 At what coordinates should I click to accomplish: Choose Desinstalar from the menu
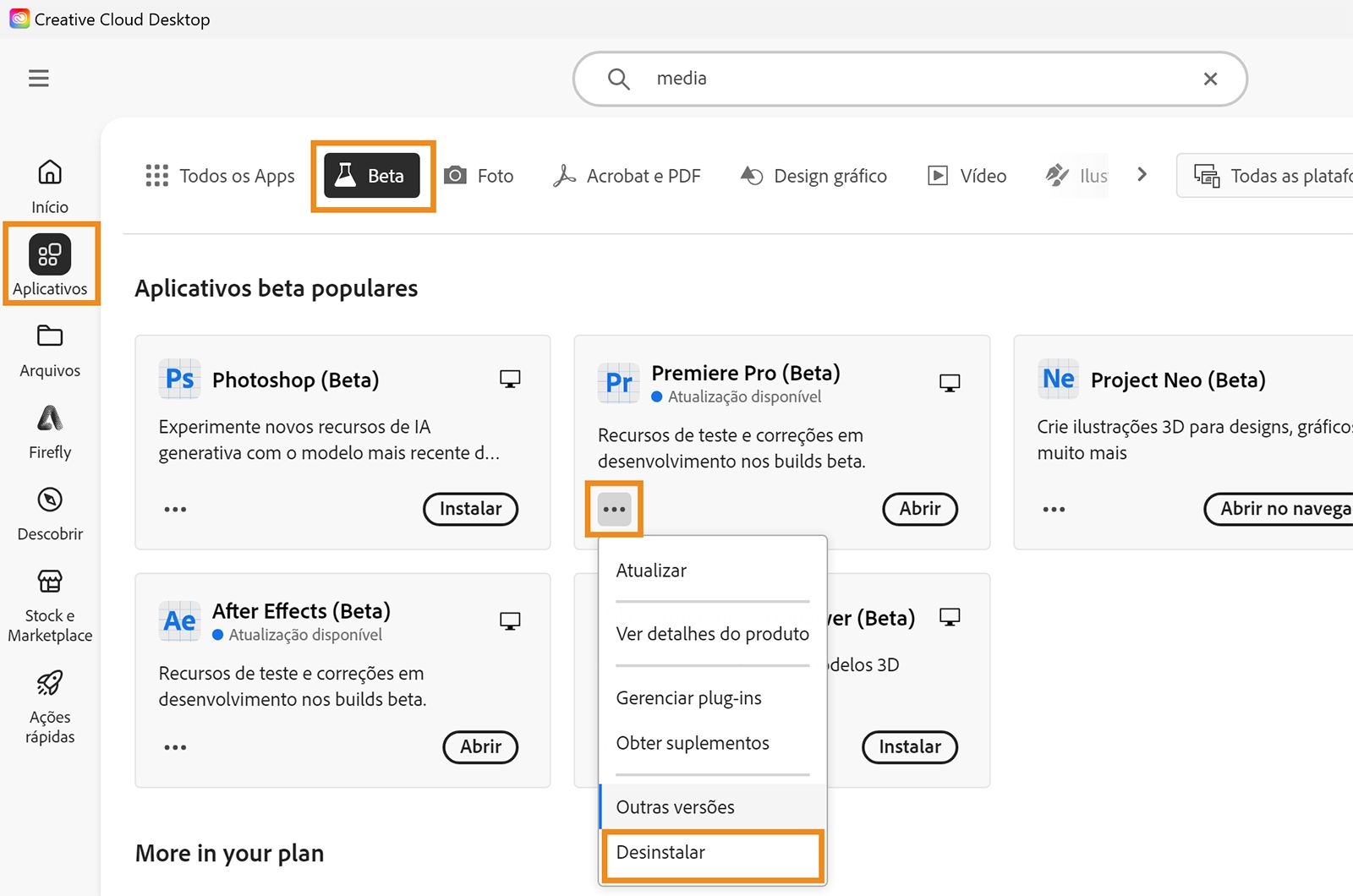point(713,853)
